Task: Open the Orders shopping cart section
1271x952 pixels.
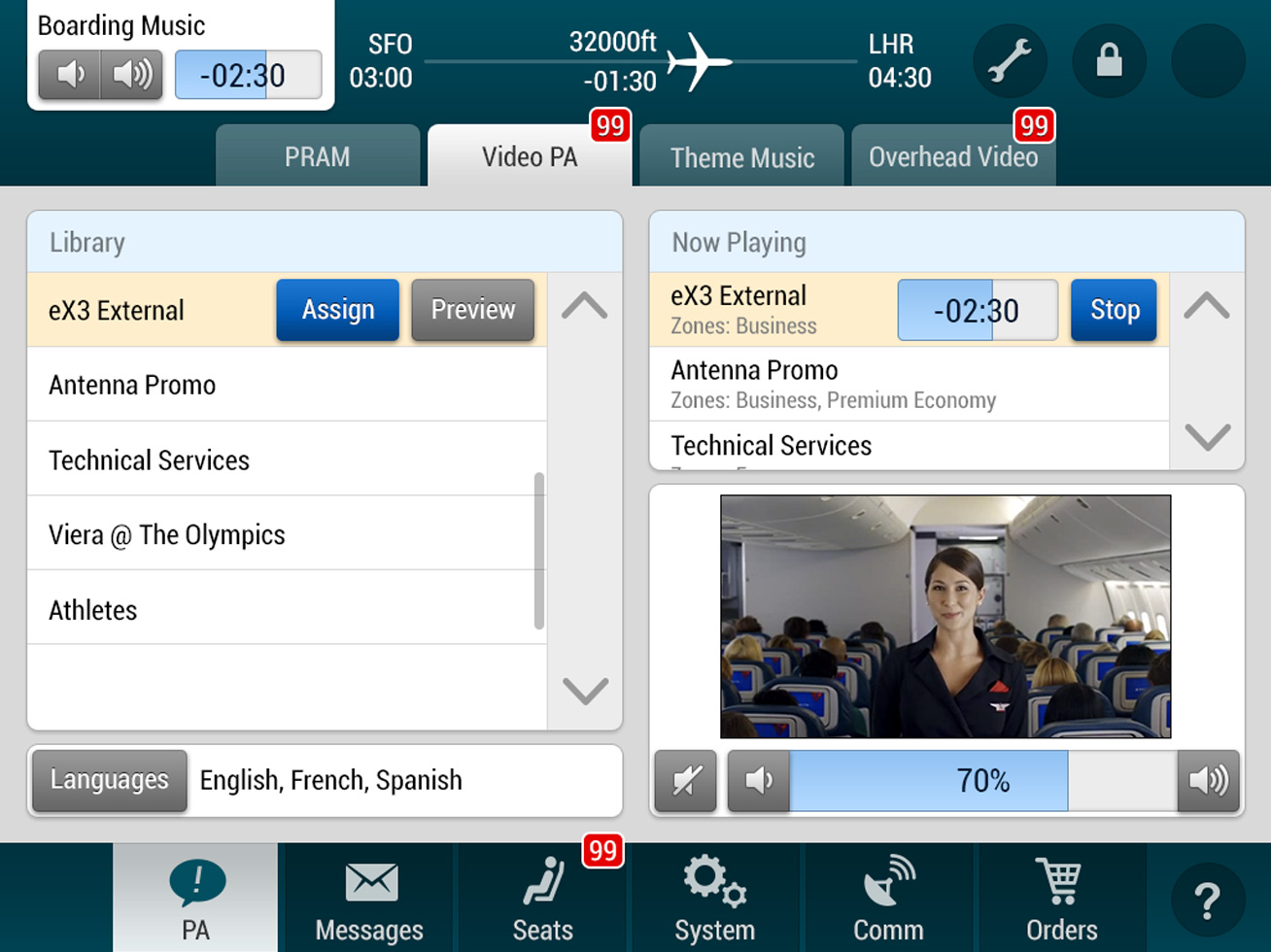Action: click(x=1060, y=900)
